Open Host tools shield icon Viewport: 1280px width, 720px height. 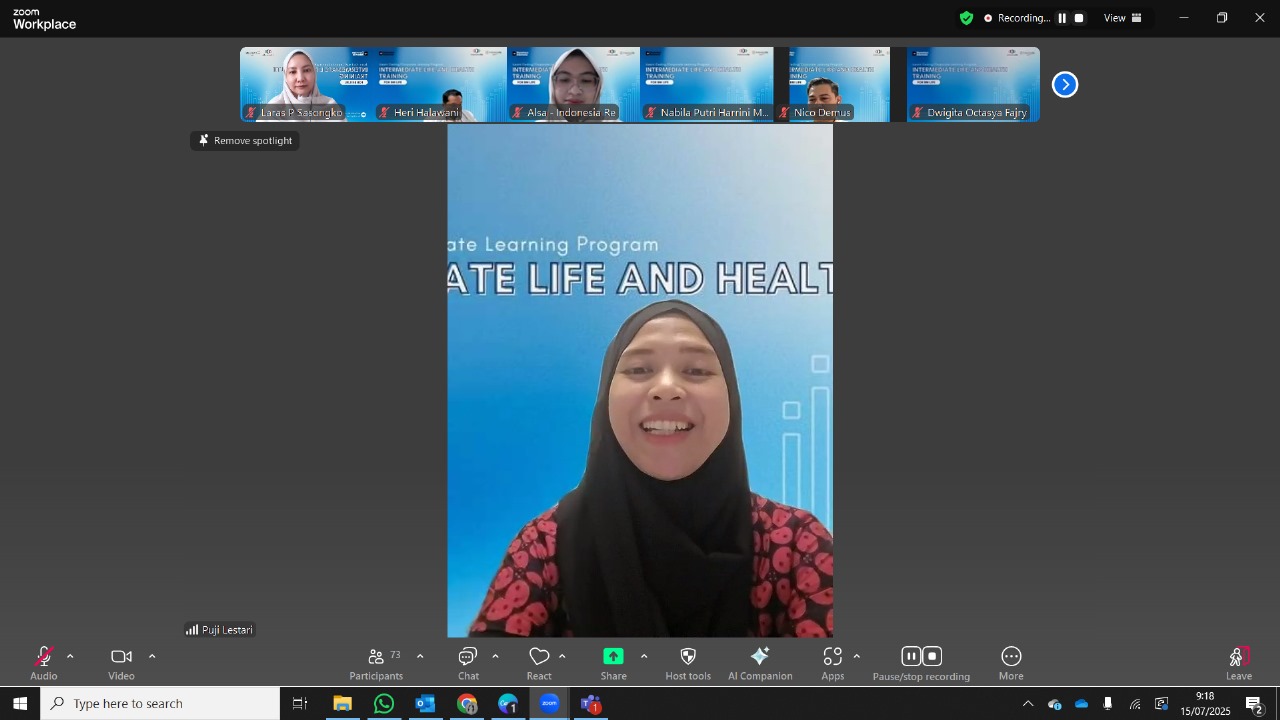coord(688,657)
